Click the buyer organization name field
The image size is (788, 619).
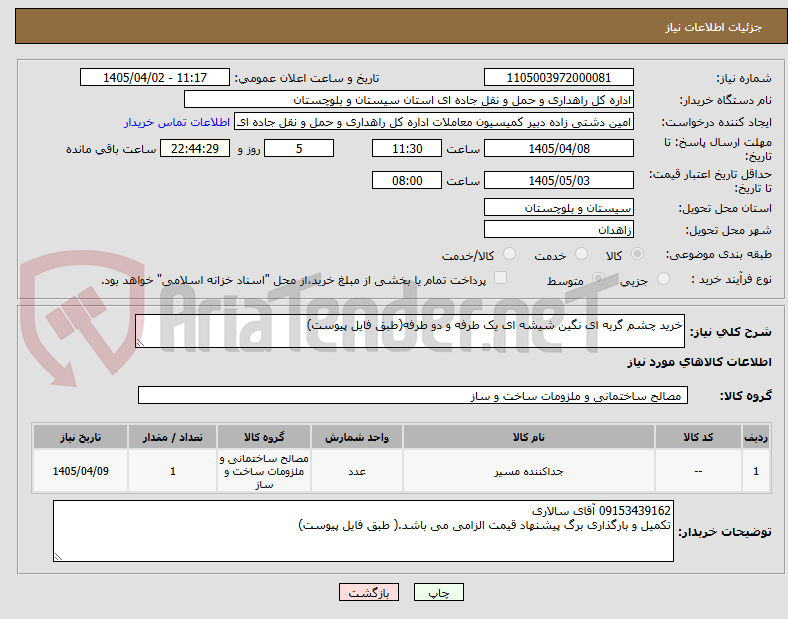(x=409, y=99)
